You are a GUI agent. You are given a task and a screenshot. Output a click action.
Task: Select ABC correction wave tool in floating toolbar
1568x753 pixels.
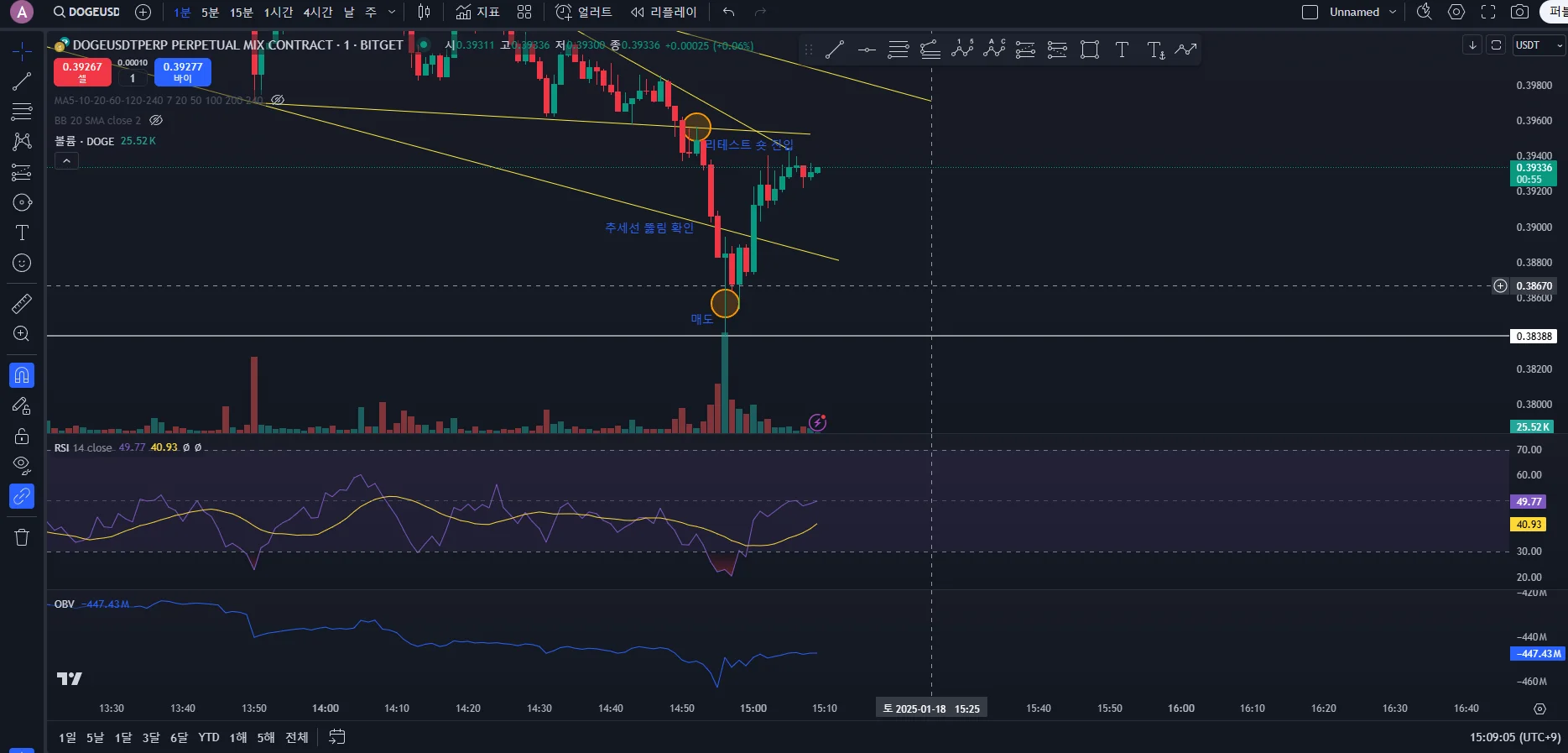(994, 50)
